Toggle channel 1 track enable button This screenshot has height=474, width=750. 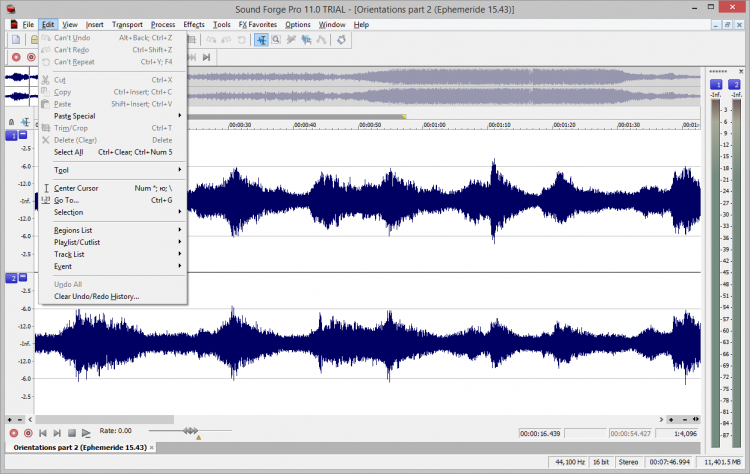11,133
